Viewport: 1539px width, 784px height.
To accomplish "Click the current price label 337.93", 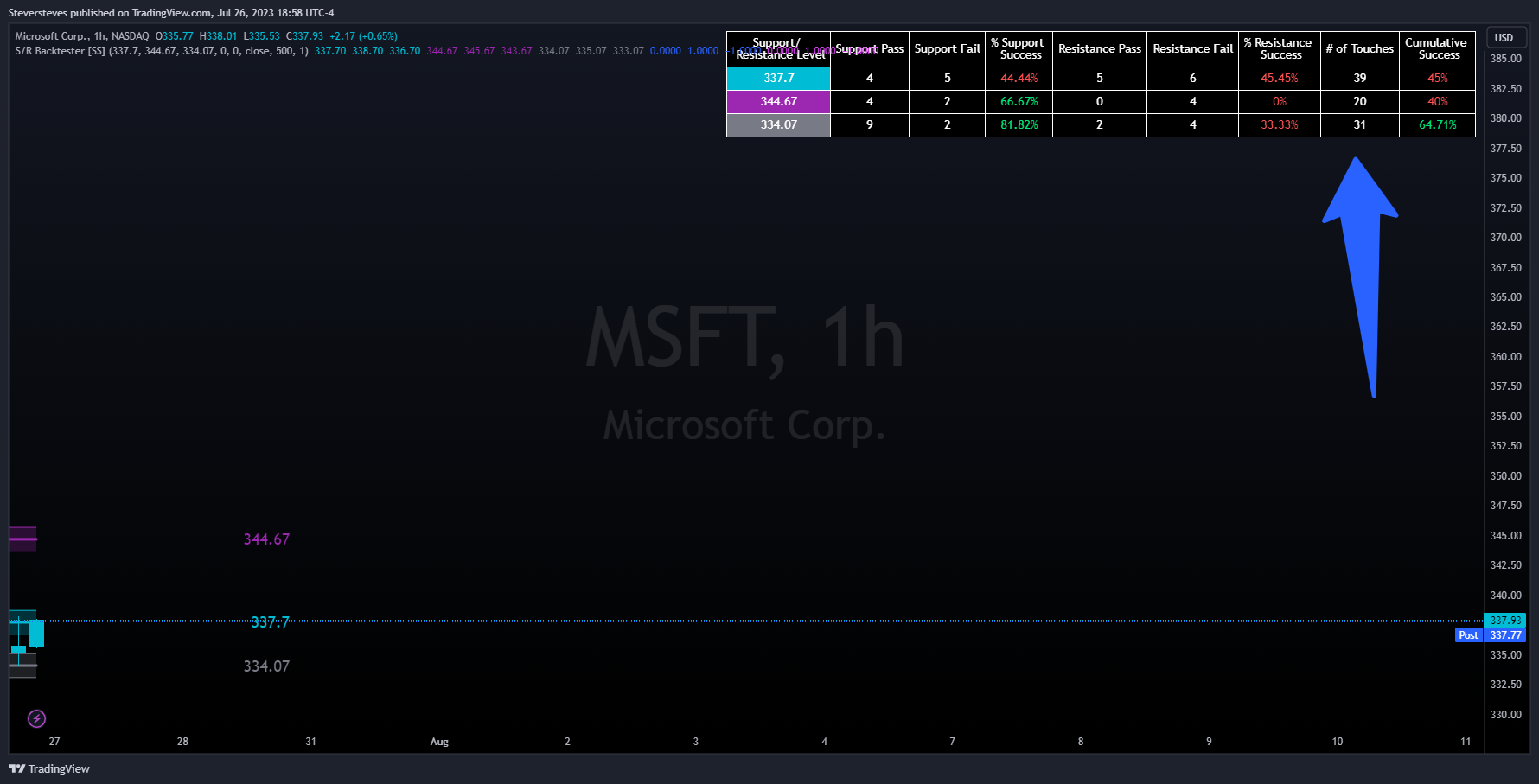I will [x=1505, y=621].
